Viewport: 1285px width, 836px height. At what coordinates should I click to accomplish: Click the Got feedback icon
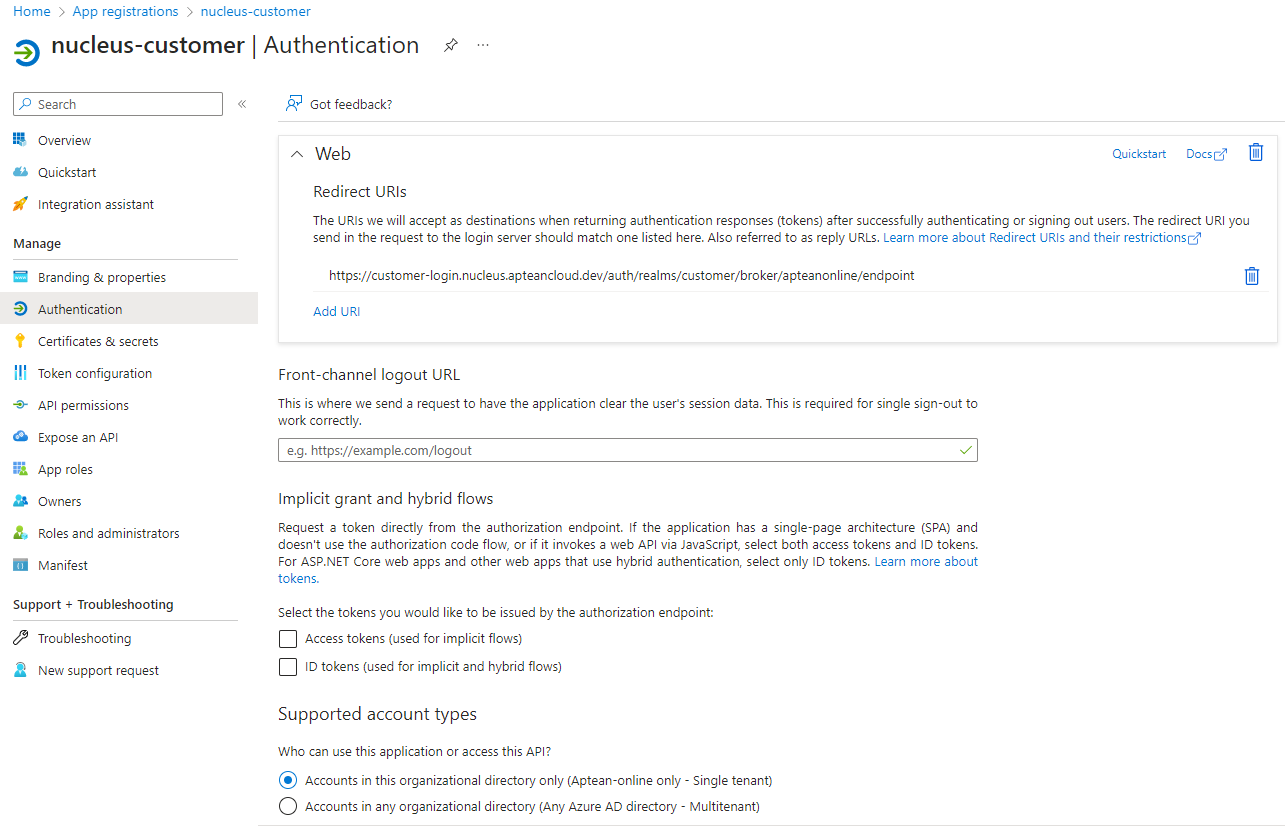tap(294, 104)
